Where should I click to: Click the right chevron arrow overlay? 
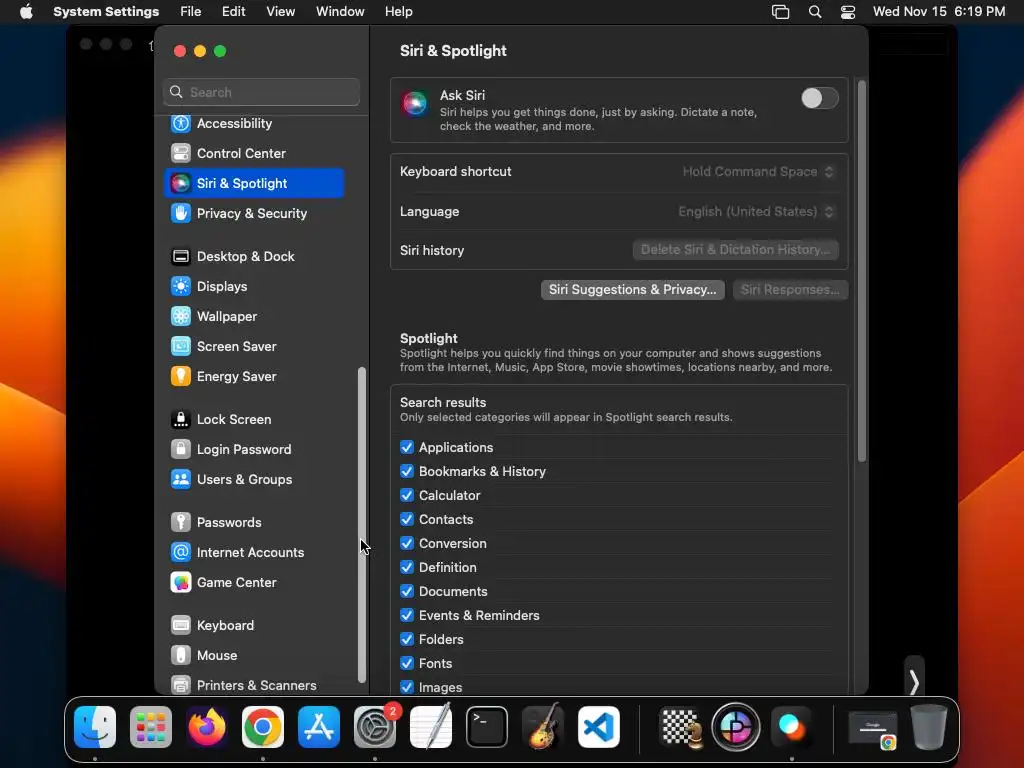[x=914, y=682]
